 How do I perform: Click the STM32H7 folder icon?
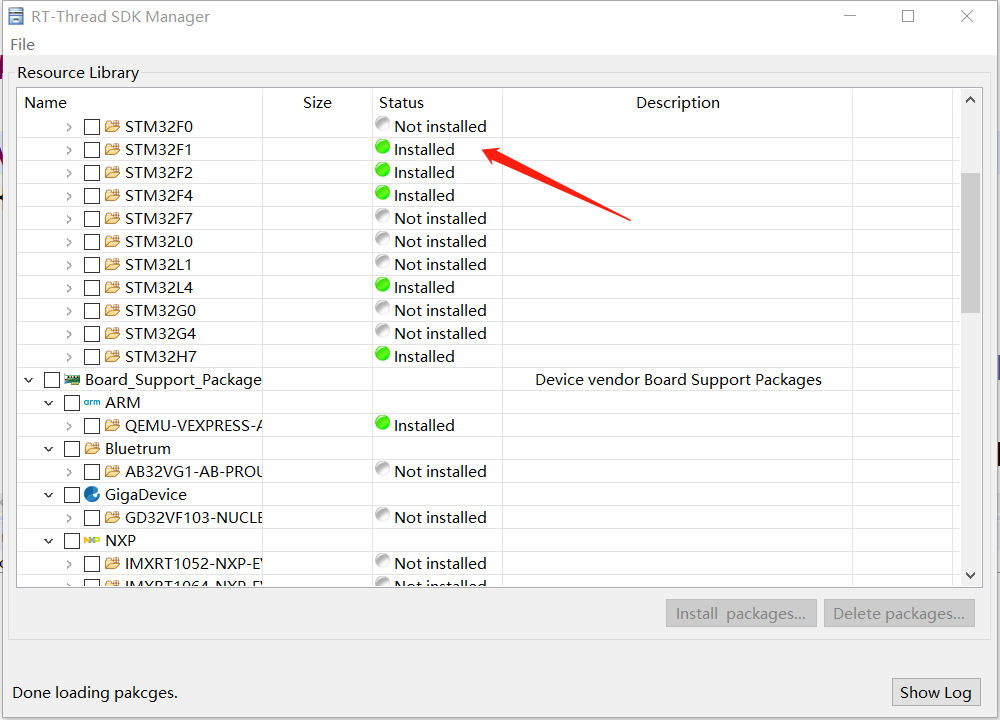coord(112,356)
